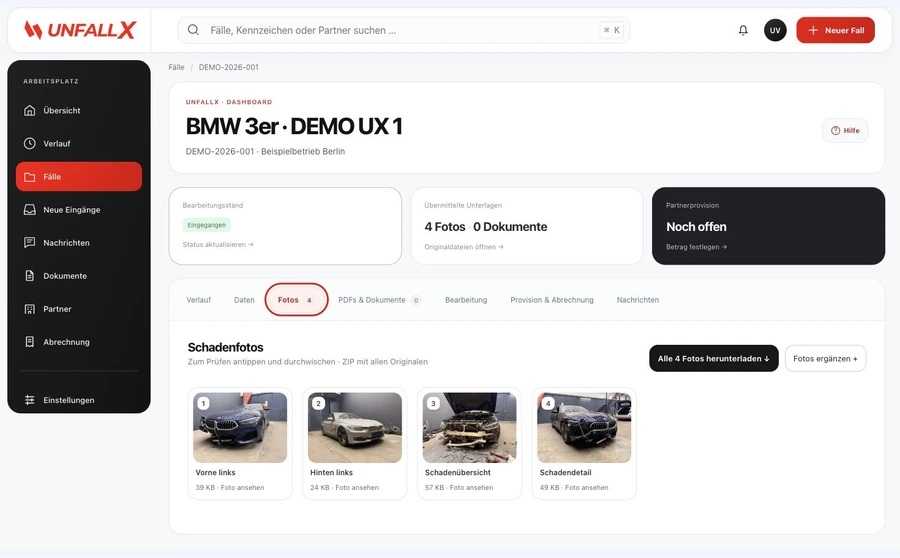
Task: Open photo 1 Vorne links thumbnail
Action: coord(240,428)
